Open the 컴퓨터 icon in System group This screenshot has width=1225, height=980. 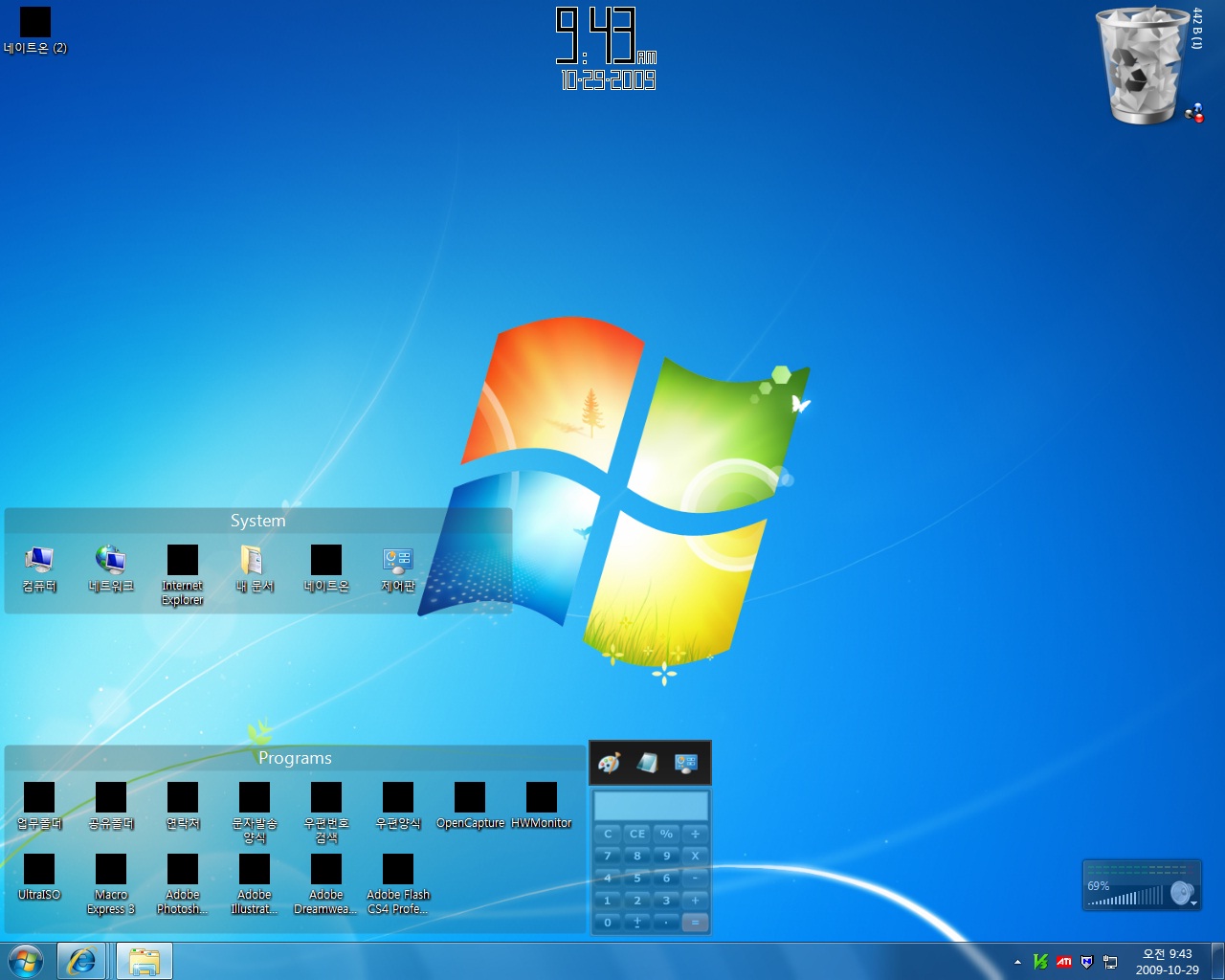(x=39, y=568)
